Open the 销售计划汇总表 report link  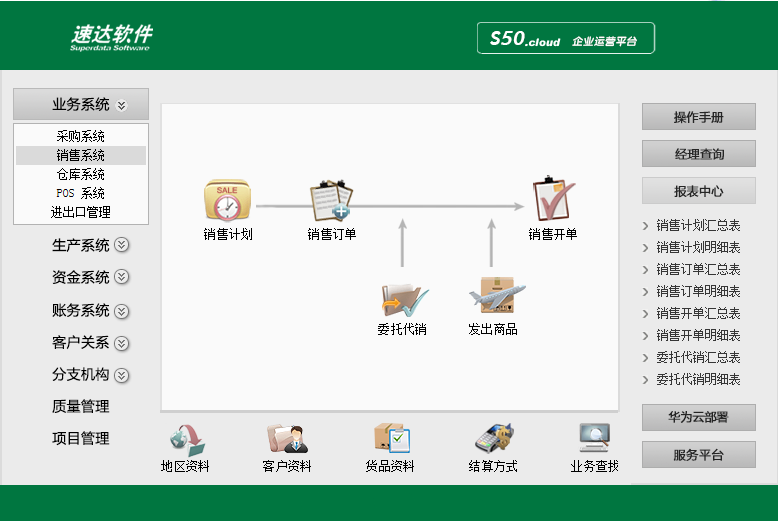(698, 226)
